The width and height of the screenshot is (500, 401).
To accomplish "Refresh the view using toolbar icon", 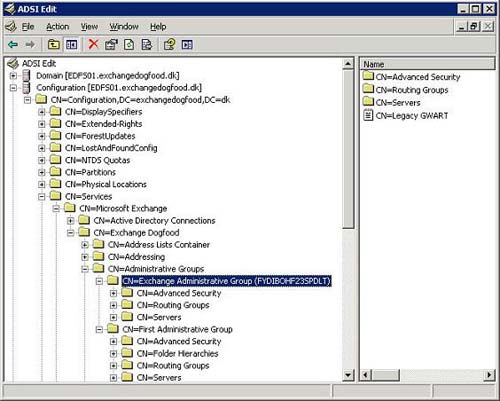I will pos(129,45).
